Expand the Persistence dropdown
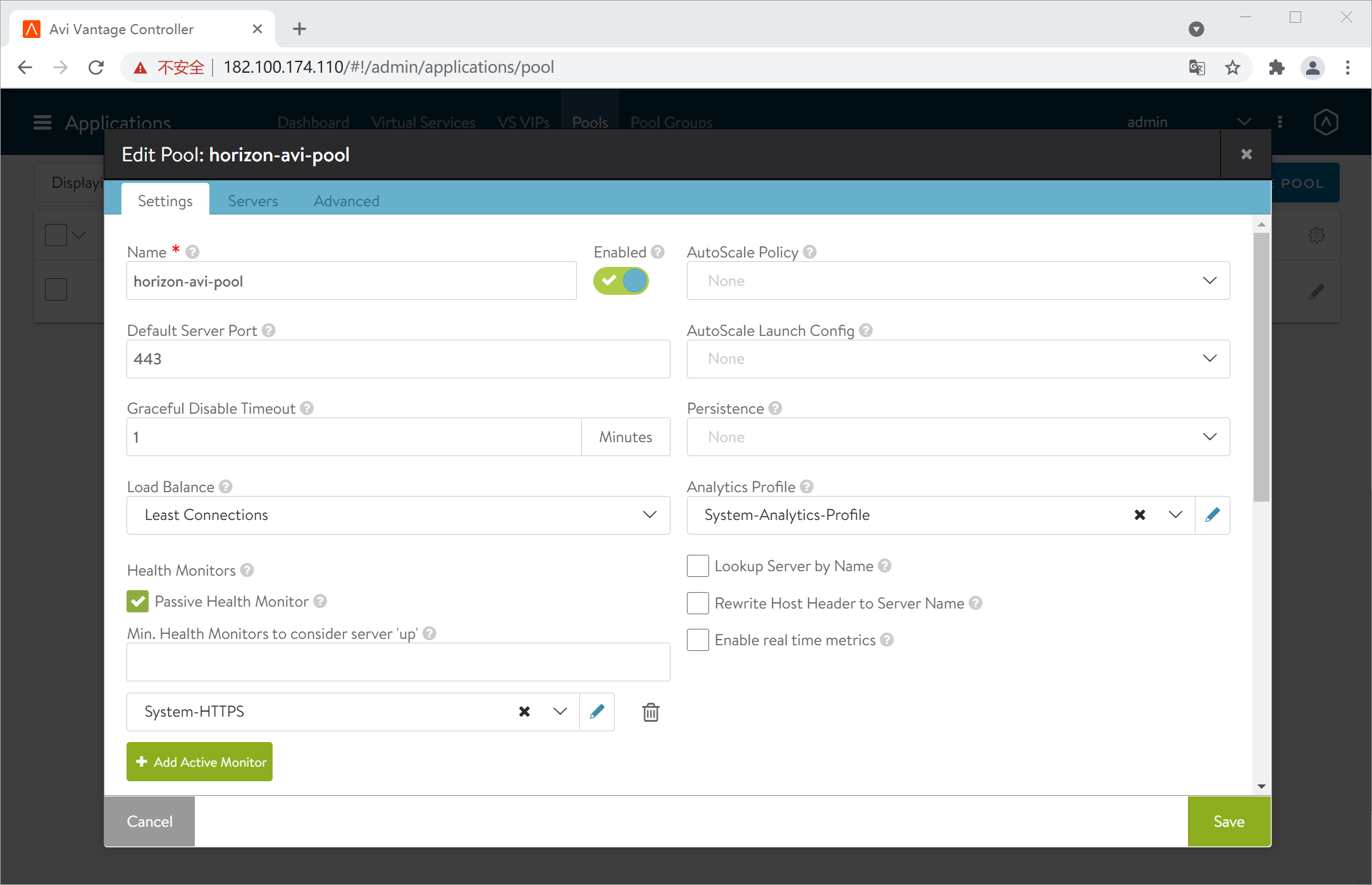This screenshot has height=885, width=1372. [x=958, y=437]
